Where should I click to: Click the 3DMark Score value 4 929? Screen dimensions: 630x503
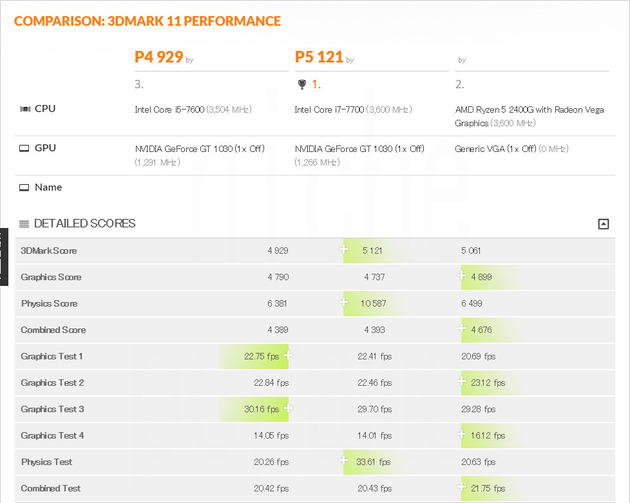(x=278, y=251)
